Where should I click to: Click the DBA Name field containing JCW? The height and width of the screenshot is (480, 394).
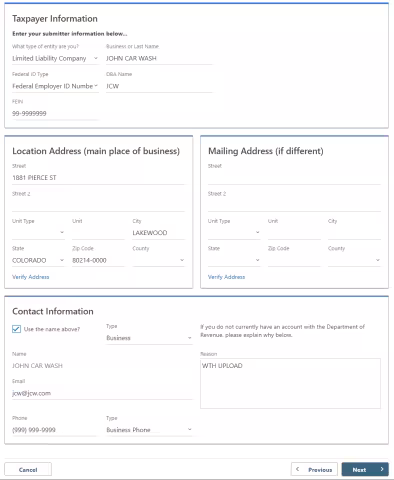pos(159,86)
